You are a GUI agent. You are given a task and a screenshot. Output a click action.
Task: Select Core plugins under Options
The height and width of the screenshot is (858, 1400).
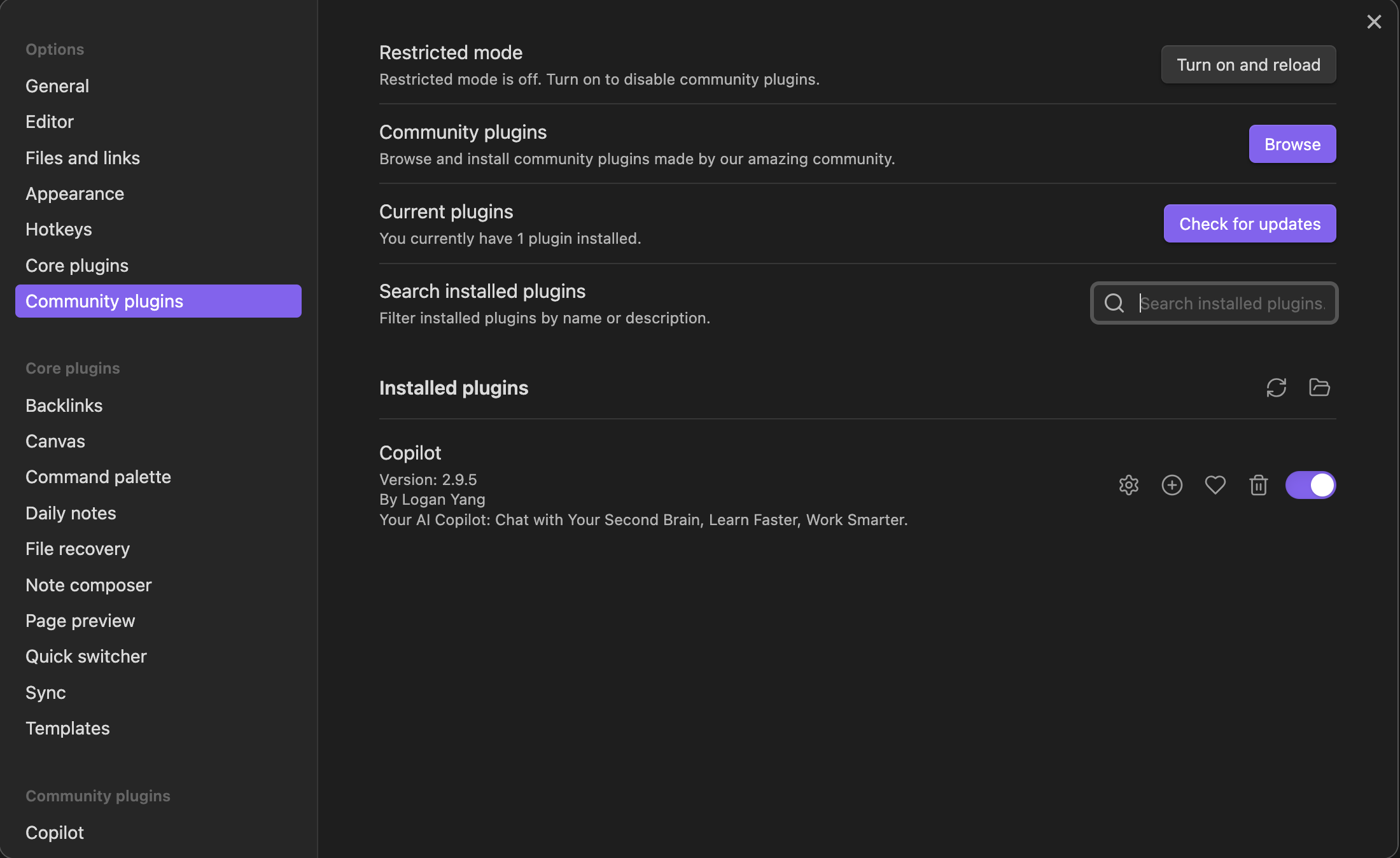pyautogui.click(x=158, y=265)
